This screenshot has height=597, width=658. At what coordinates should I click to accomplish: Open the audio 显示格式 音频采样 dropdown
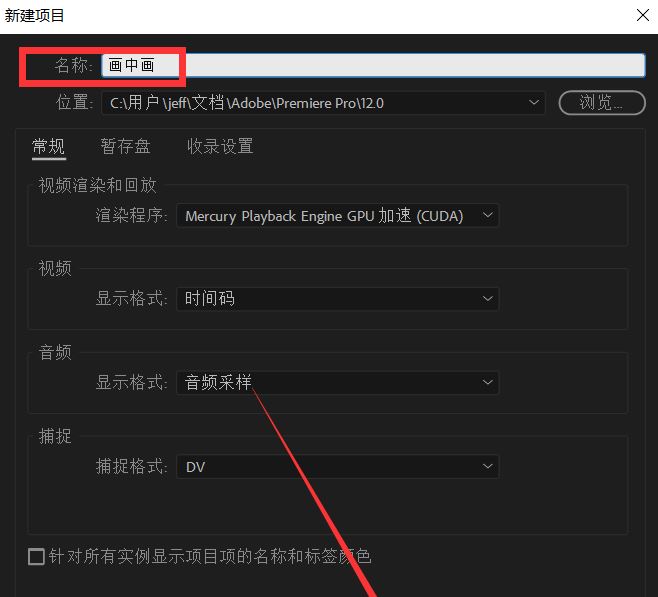338,383
